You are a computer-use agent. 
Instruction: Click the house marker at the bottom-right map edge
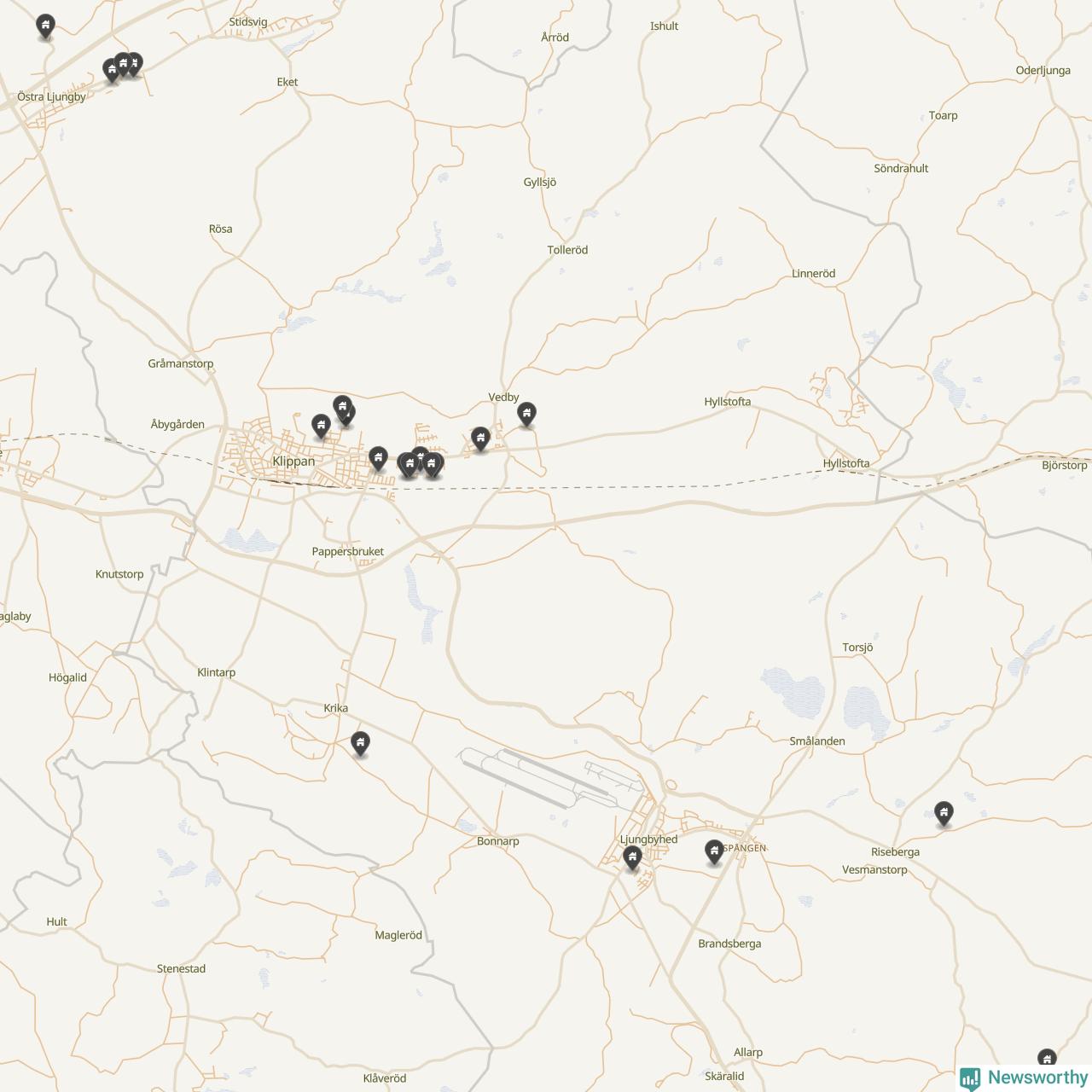(x=1047, y=1060)
